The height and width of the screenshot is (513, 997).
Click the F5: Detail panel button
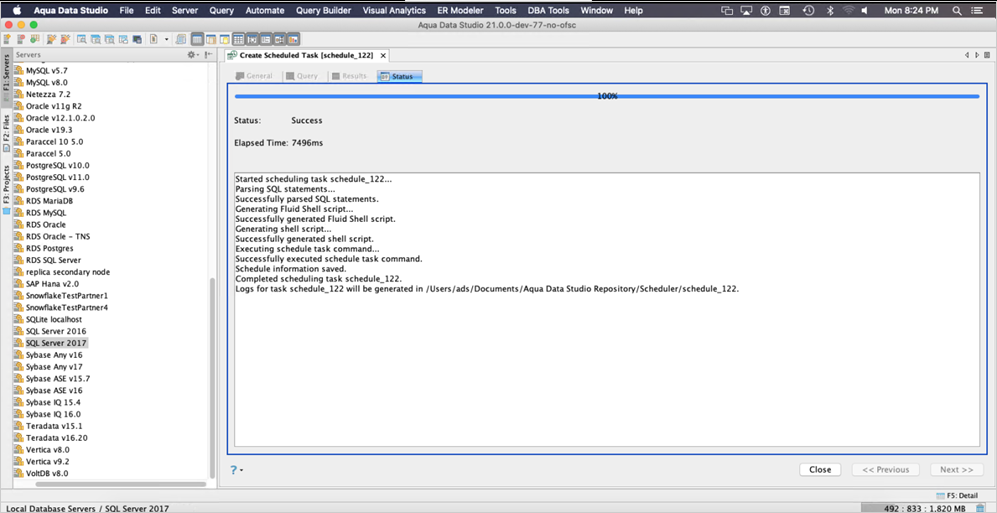(956, 495)
